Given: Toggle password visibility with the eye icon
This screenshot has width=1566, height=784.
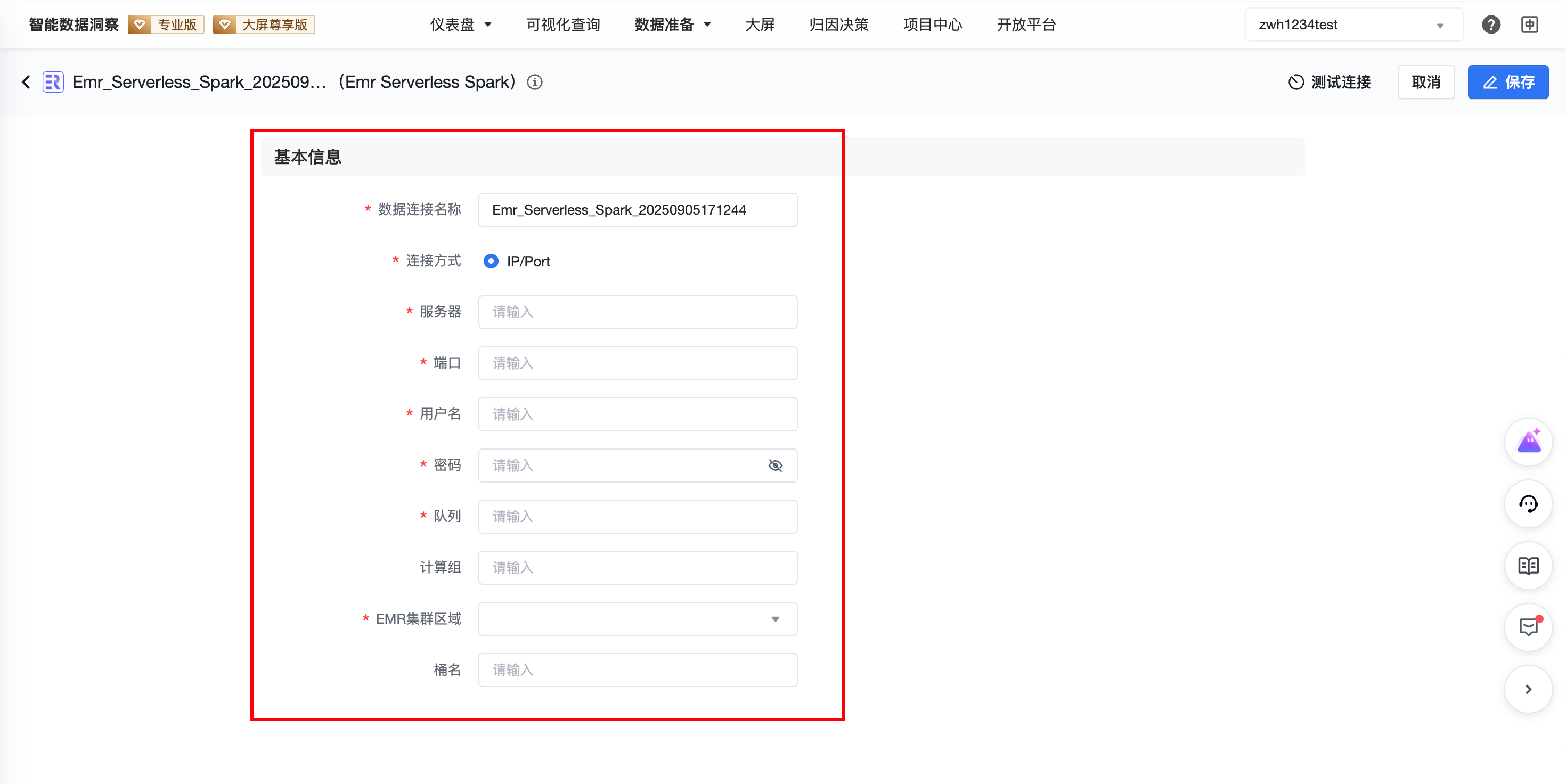Looking at the screenshot, I should [x=775, y=466].
